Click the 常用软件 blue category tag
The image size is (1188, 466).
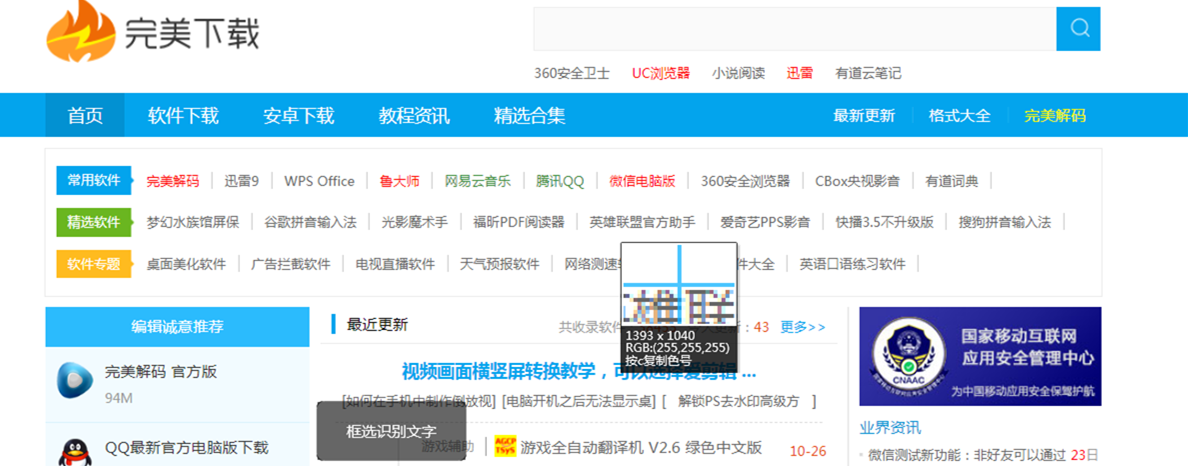[94, 180]
